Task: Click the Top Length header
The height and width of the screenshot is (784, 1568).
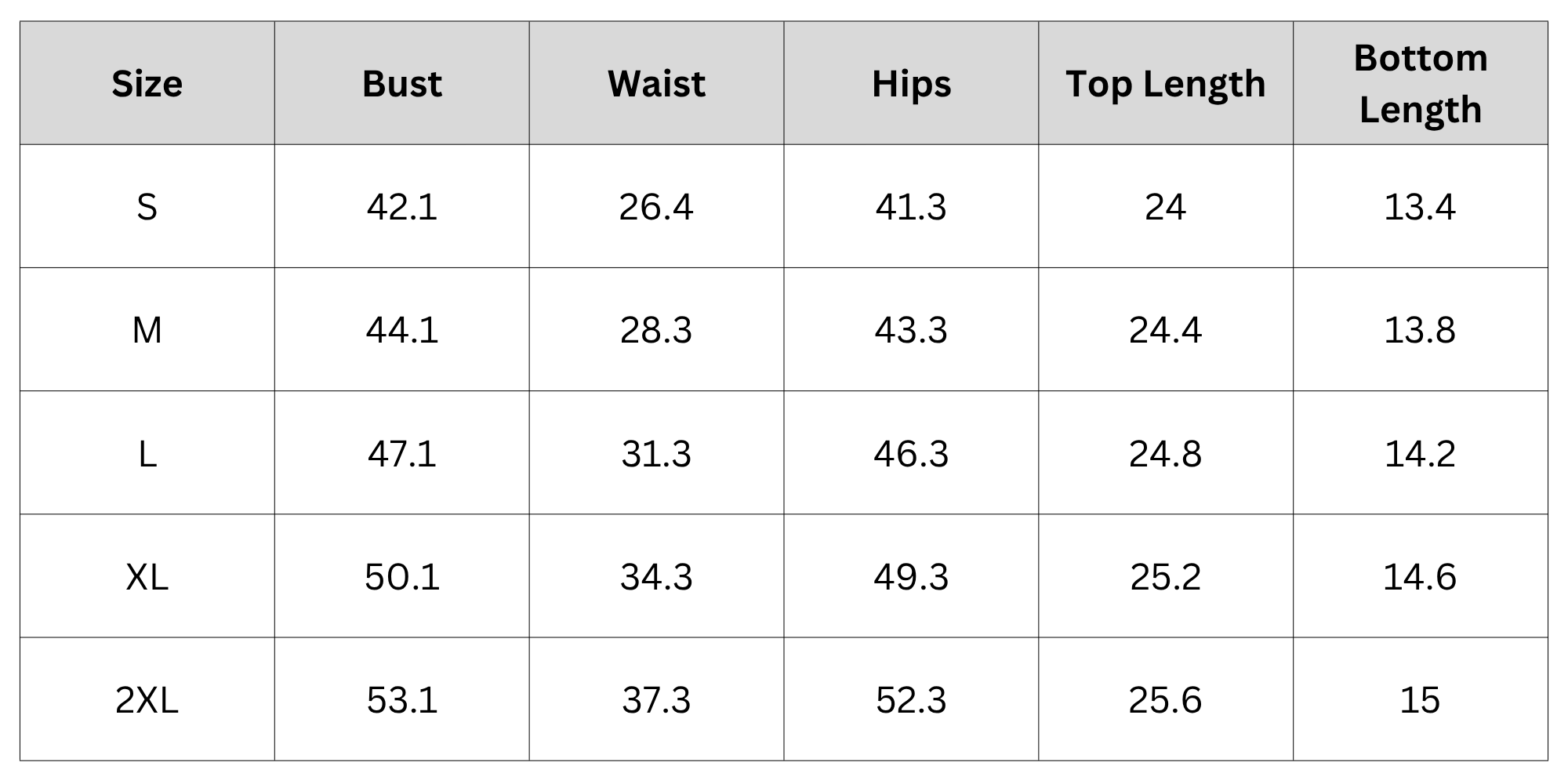Action: [x=1166, y=83]
